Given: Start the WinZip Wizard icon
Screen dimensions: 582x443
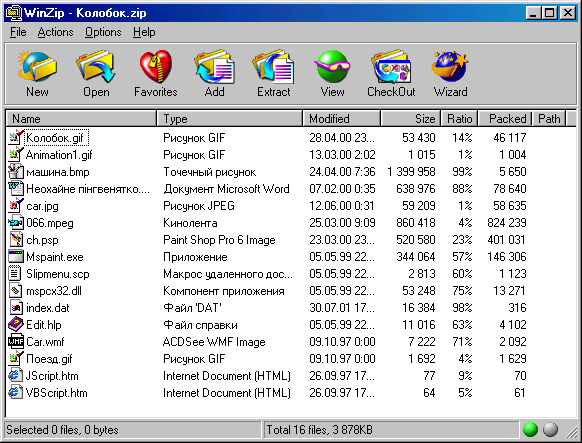Looking at the screenshot, I should 450,73.
